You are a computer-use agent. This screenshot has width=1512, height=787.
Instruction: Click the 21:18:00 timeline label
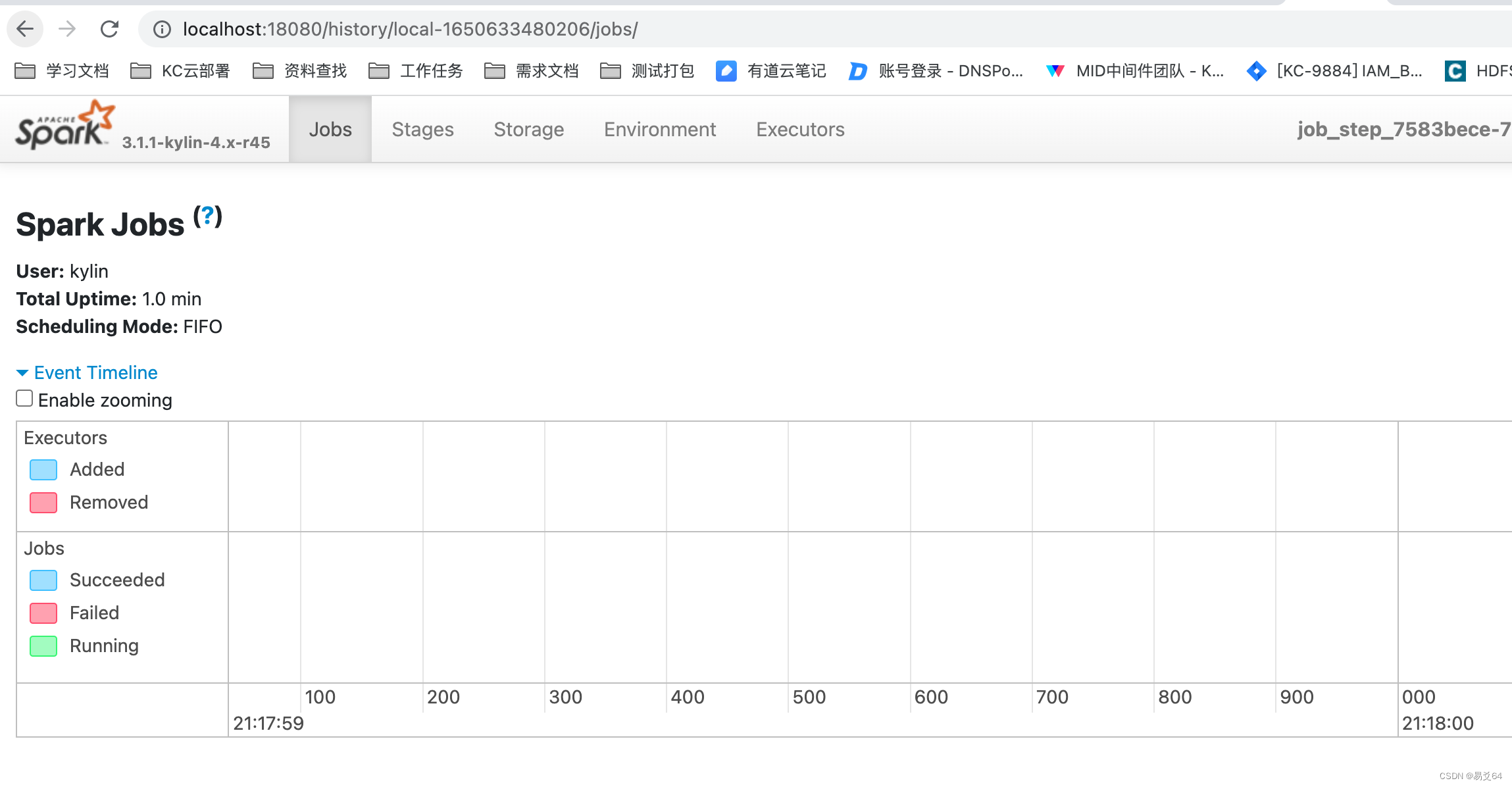[x=1438, y=723]
